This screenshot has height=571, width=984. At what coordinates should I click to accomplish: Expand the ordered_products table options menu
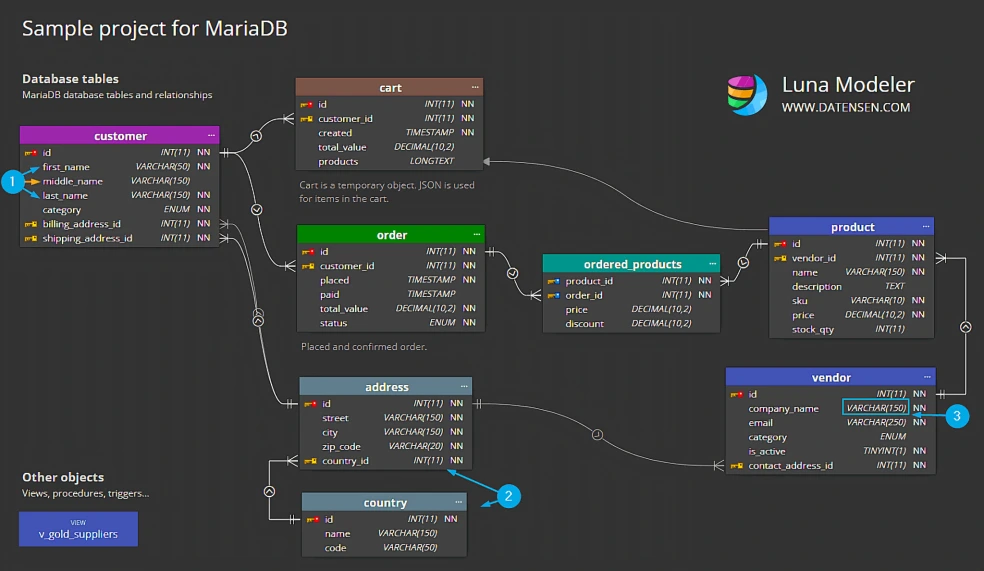coord(710,265)
